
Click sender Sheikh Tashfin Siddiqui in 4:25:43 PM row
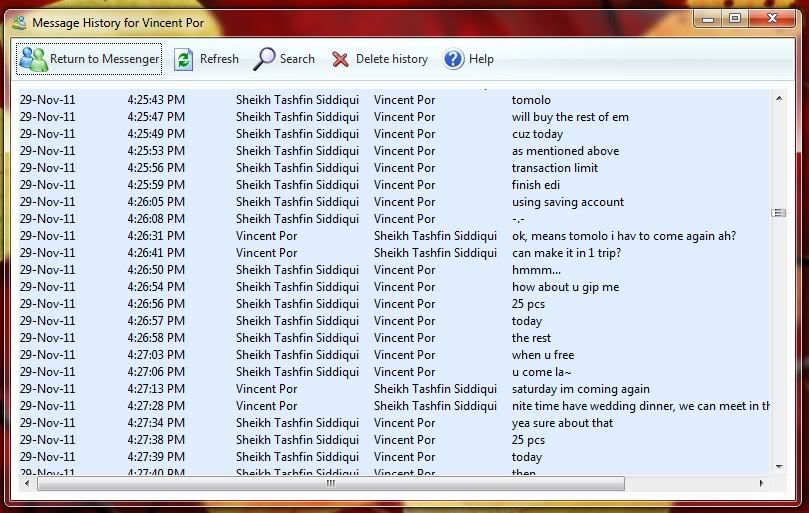click(x=297, y=100)
